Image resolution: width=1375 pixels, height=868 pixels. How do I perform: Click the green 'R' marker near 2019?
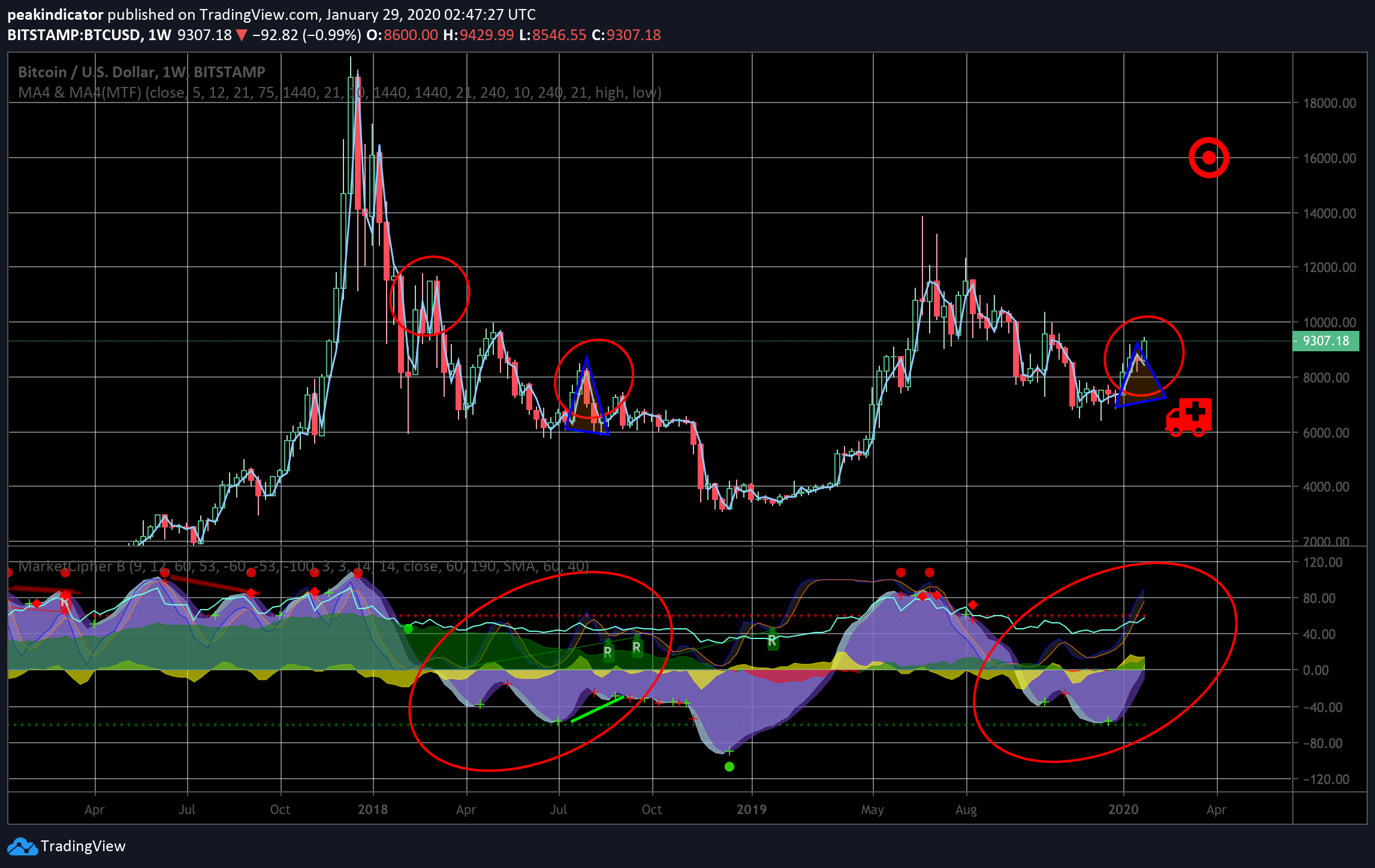pos(773,641)
